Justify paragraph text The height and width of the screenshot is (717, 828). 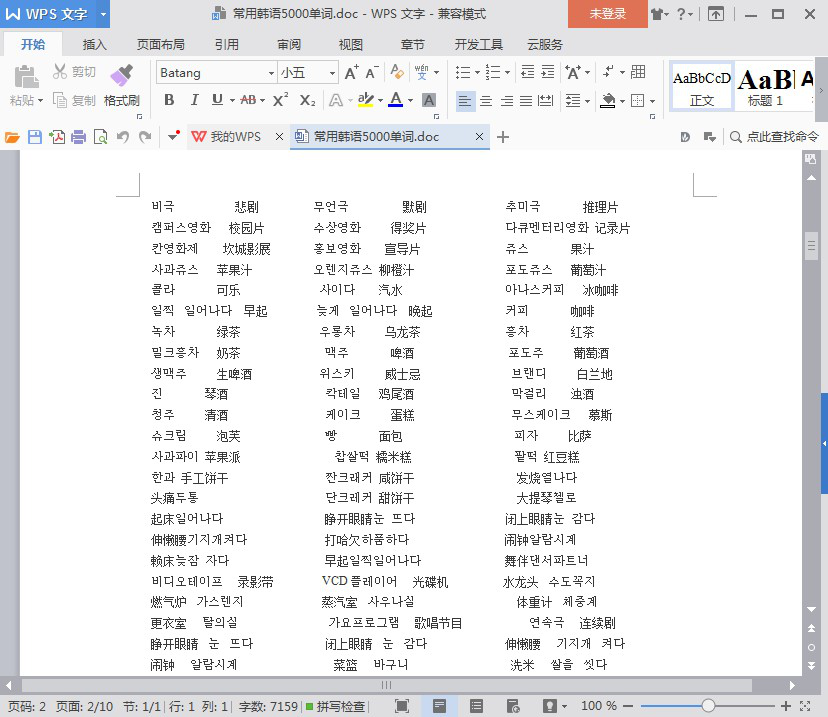point(526,100)
